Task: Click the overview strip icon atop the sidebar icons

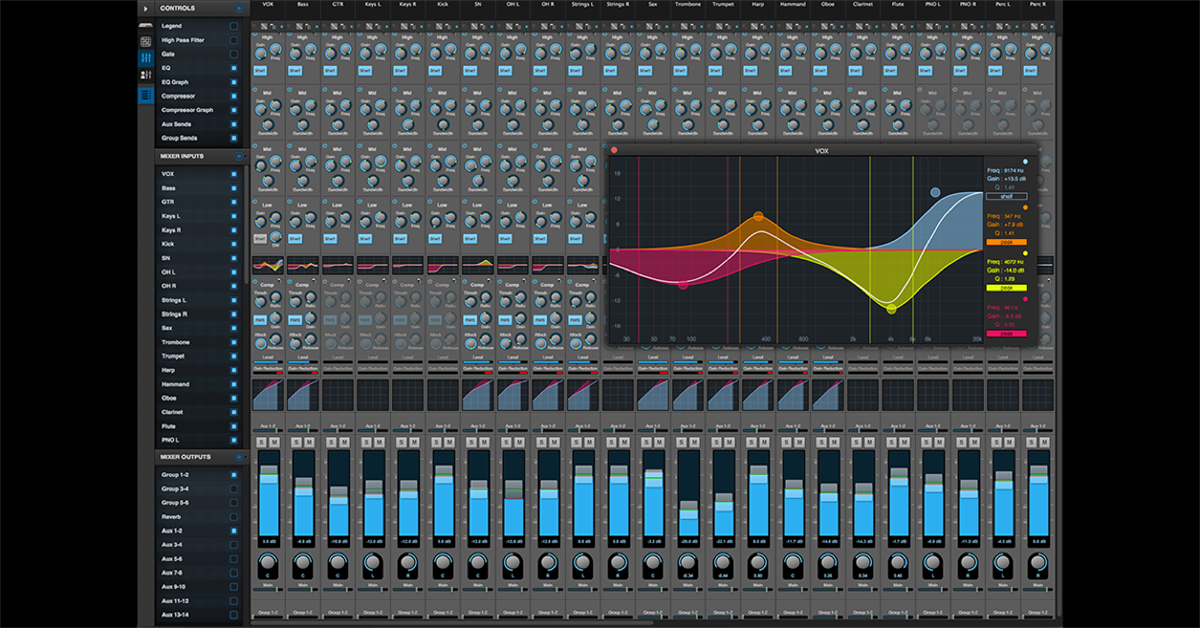Action: 145,25
